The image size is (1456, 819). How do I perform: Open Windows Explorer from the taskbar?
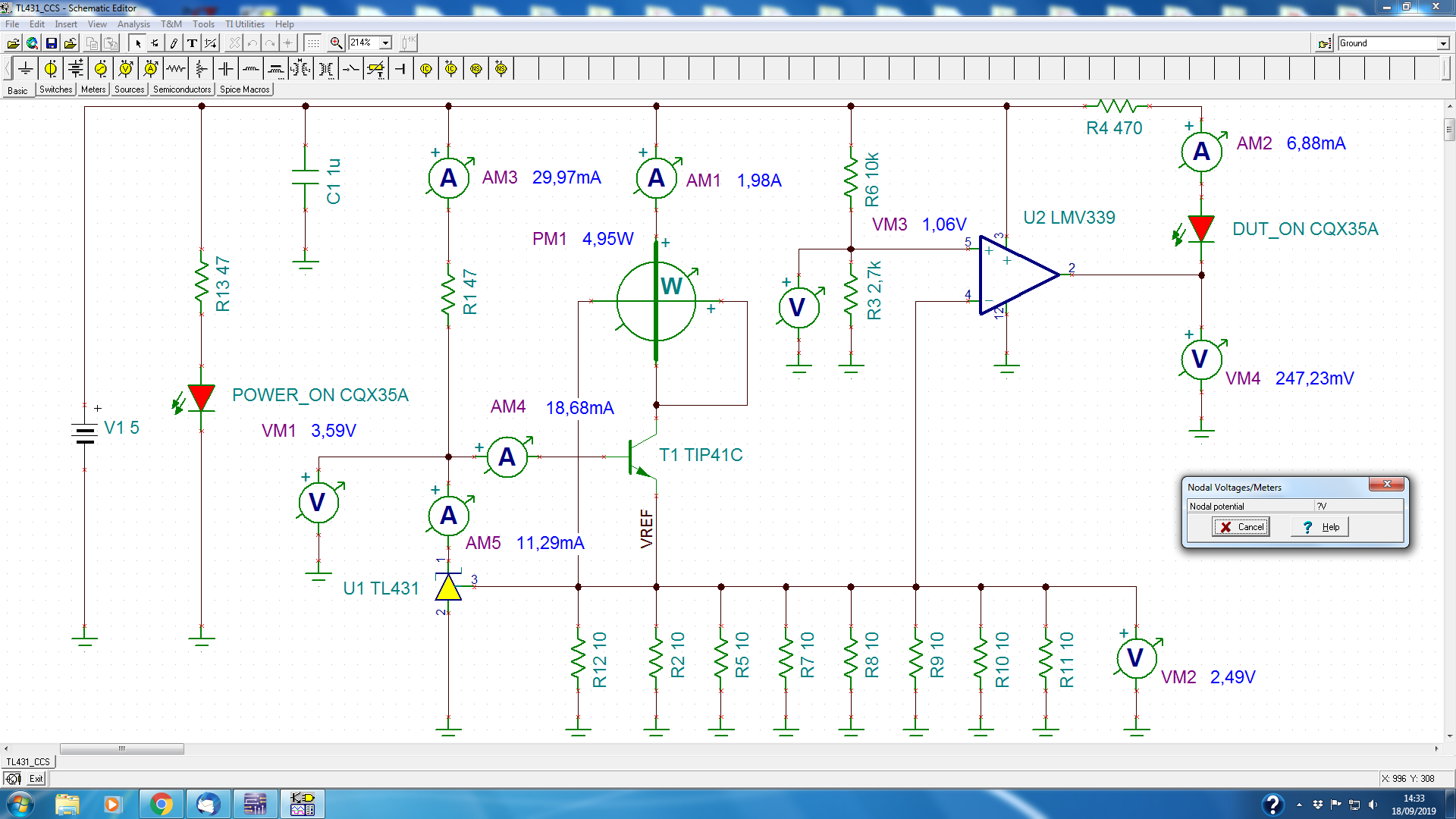[67, 804]
